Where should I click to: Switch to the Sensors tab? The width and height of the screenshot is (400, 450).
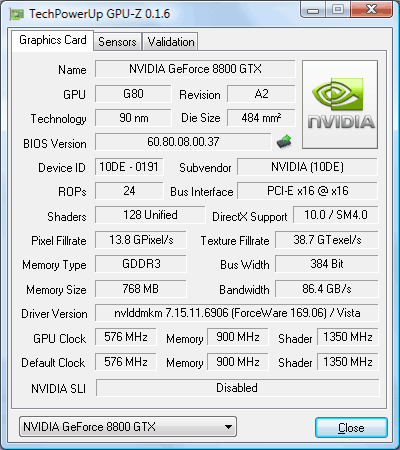(x=117, y=42)
